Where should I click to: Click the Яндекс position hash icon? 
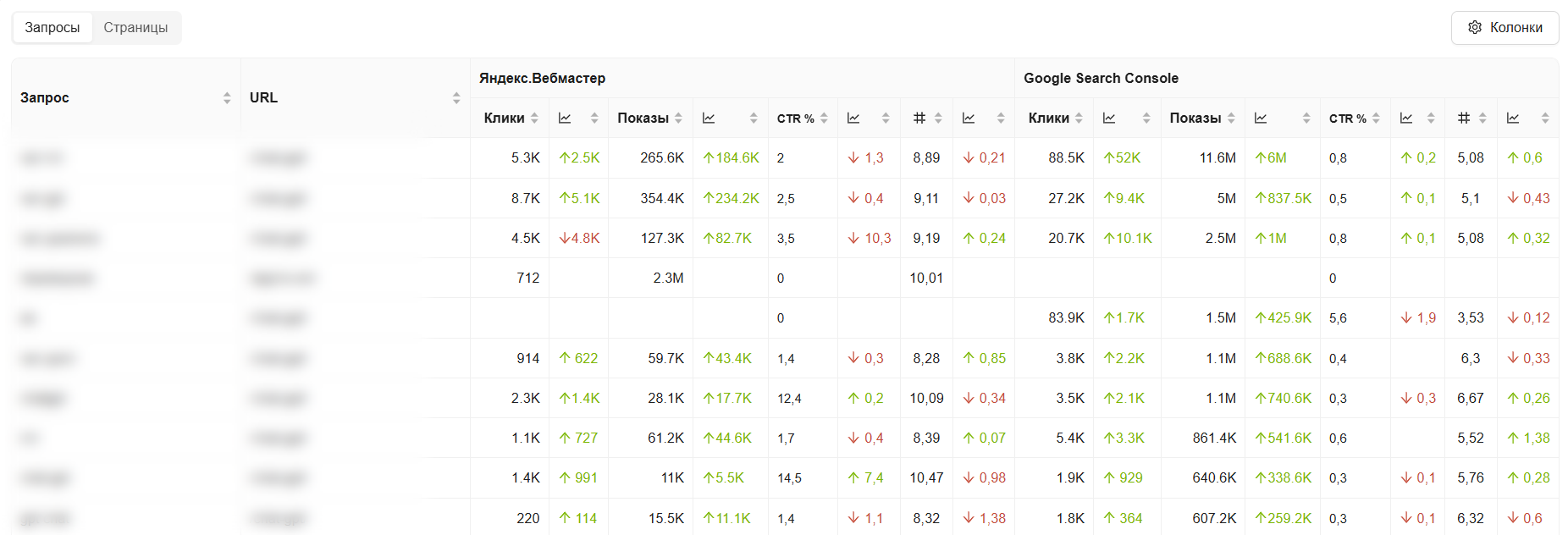pos(919,119)
